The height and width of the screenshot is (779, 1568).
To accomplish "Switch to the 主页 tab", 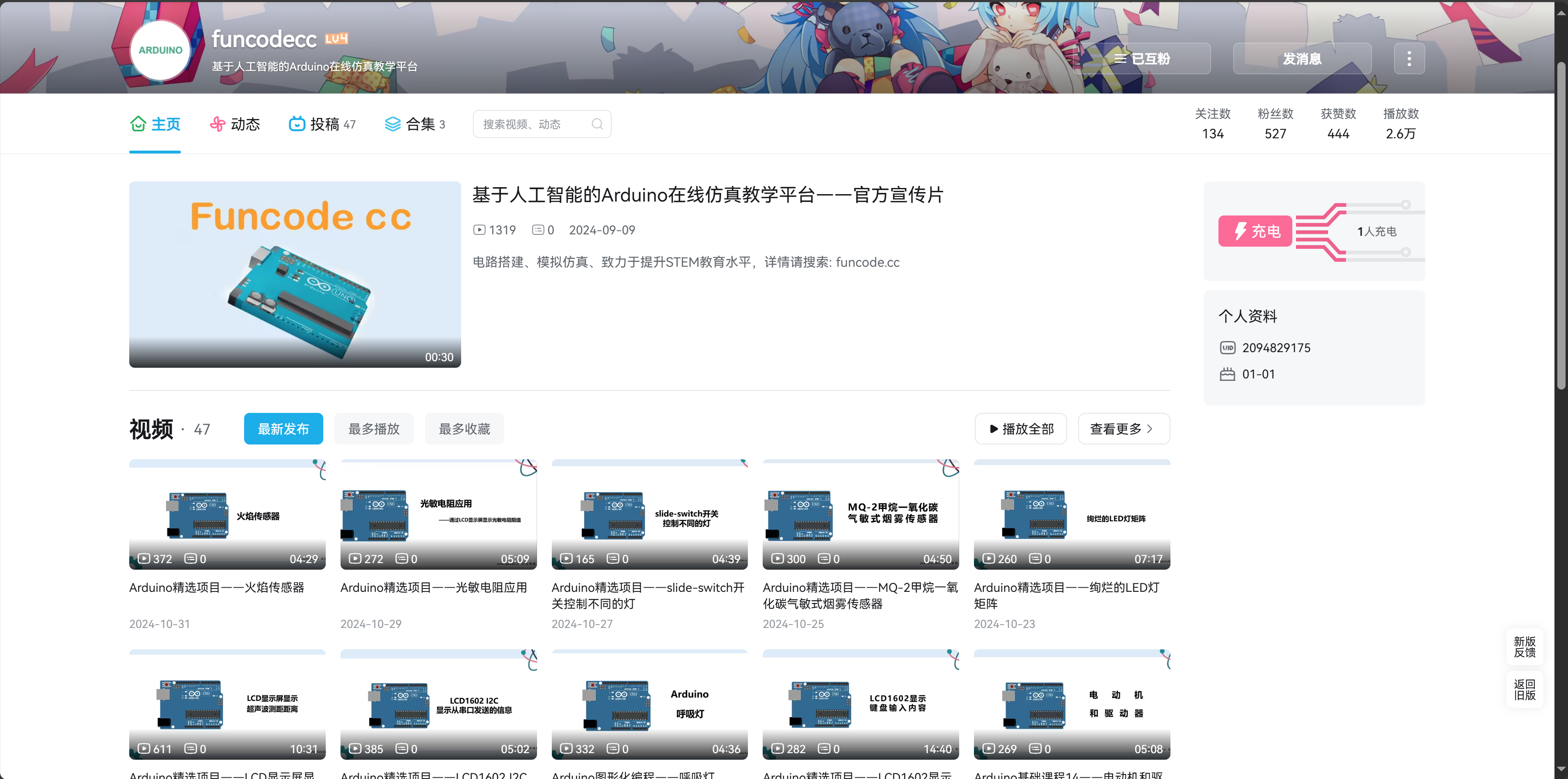I will (155, 124).
